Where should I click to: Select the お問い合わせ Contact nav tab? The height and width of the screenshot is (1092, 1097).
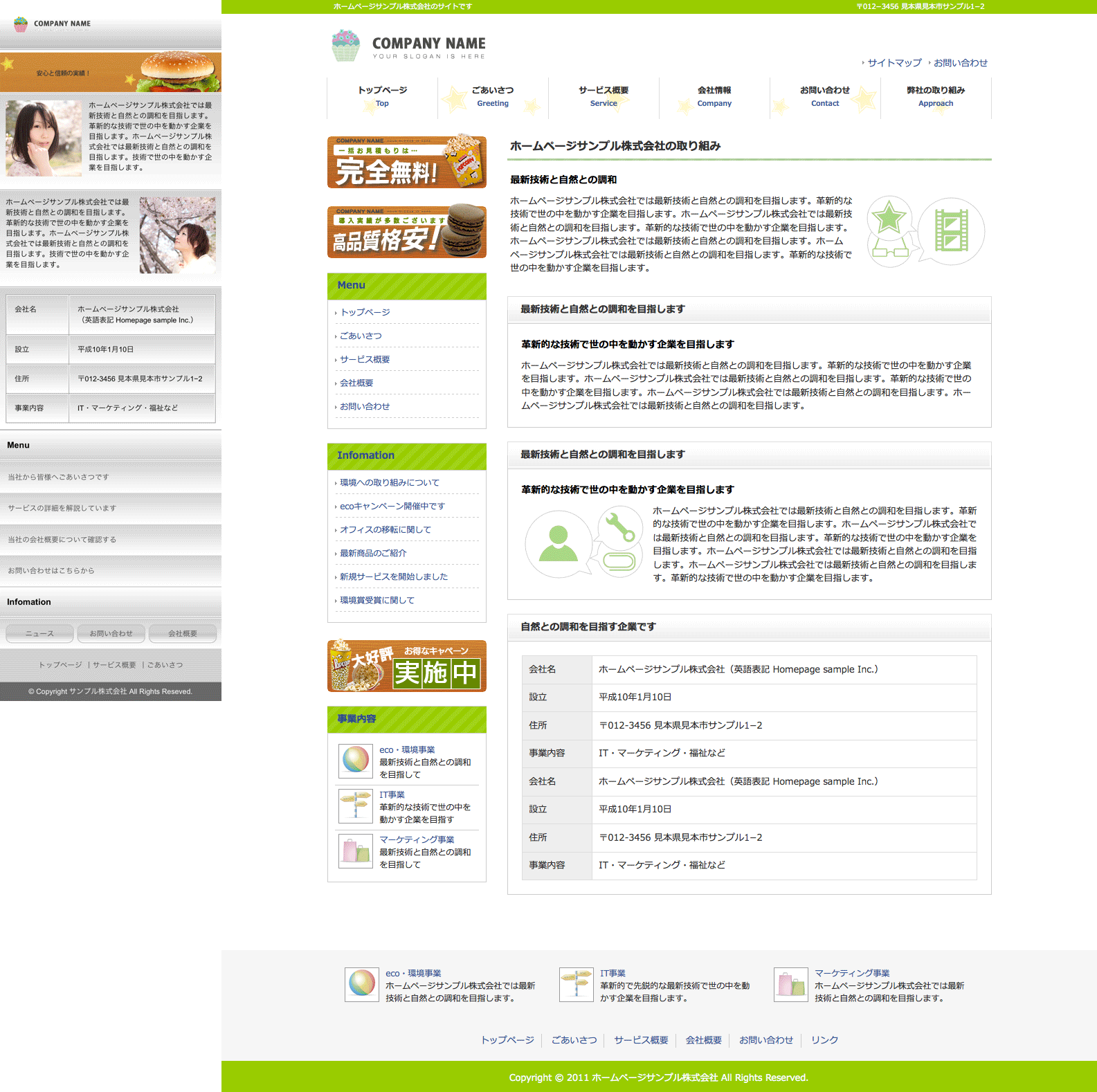(825, 96)
